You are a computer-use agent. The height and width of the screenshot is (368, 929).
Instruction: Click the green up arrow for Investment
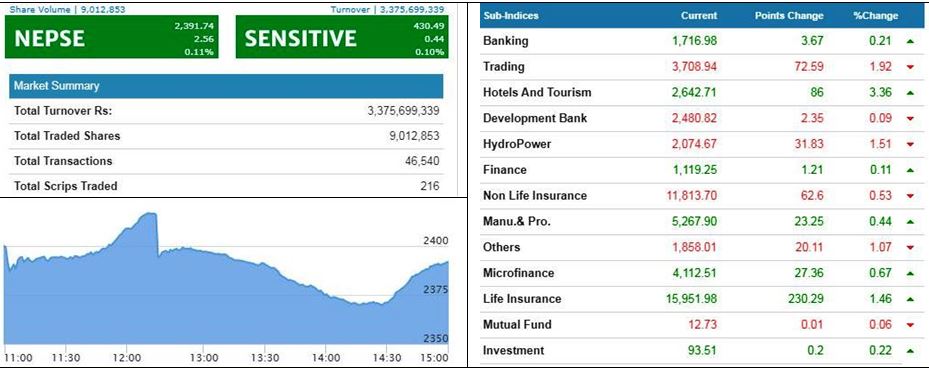910,350
